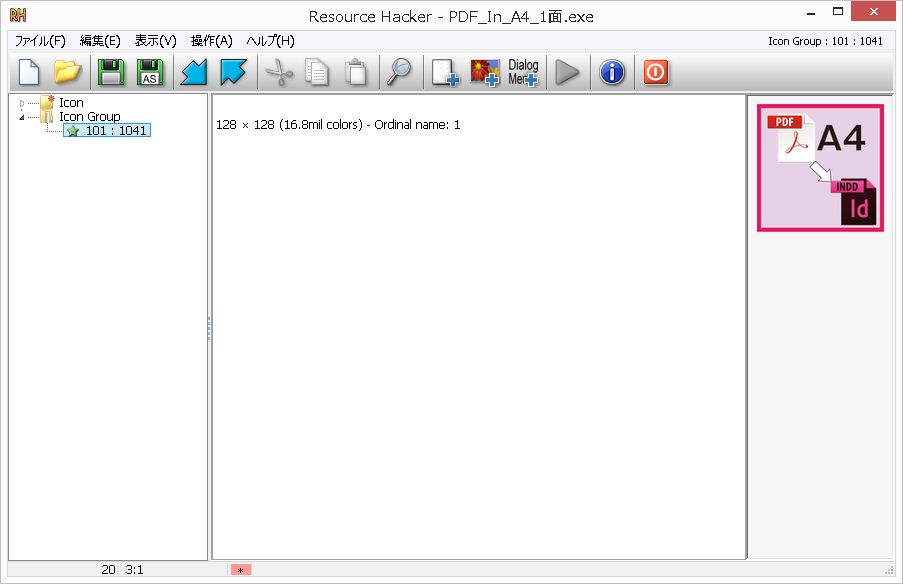Click the Save As floppy icon
The height and width of the screenshot is (584, 903).
coord(150,73)
